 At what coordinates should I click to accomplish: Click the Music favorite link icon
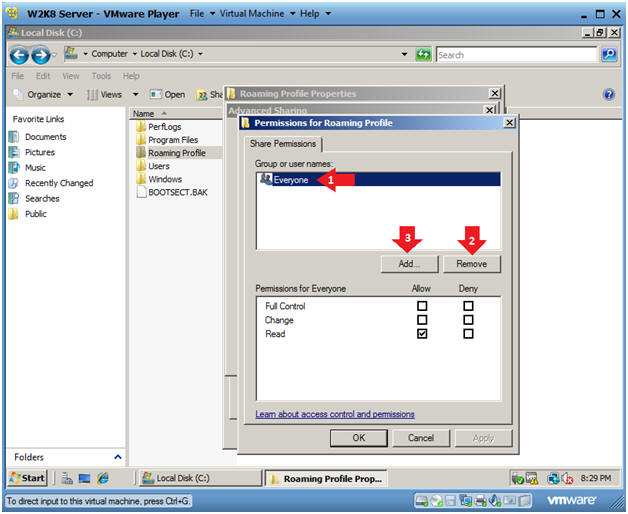14,167
